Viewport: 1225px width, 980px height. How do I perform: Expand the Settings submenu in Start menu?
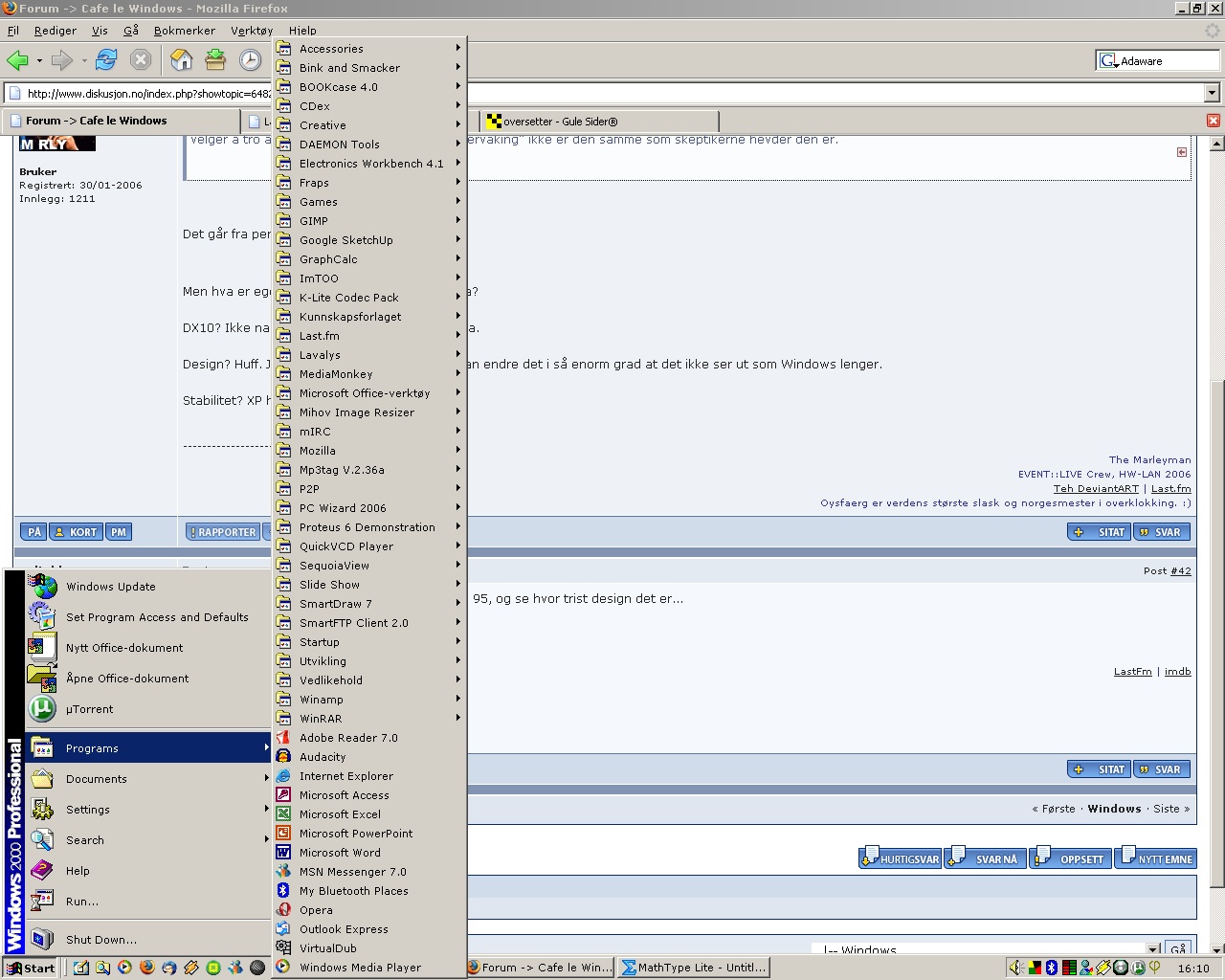point(148,810)
